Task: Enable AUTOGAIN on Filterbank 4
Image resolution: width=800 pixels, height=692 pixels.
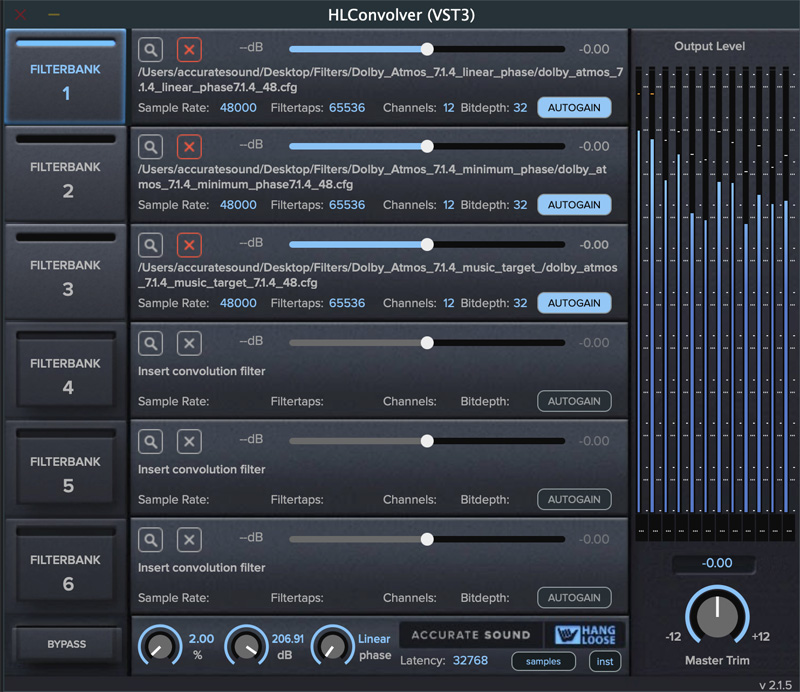Action: (x=574, y=401)
